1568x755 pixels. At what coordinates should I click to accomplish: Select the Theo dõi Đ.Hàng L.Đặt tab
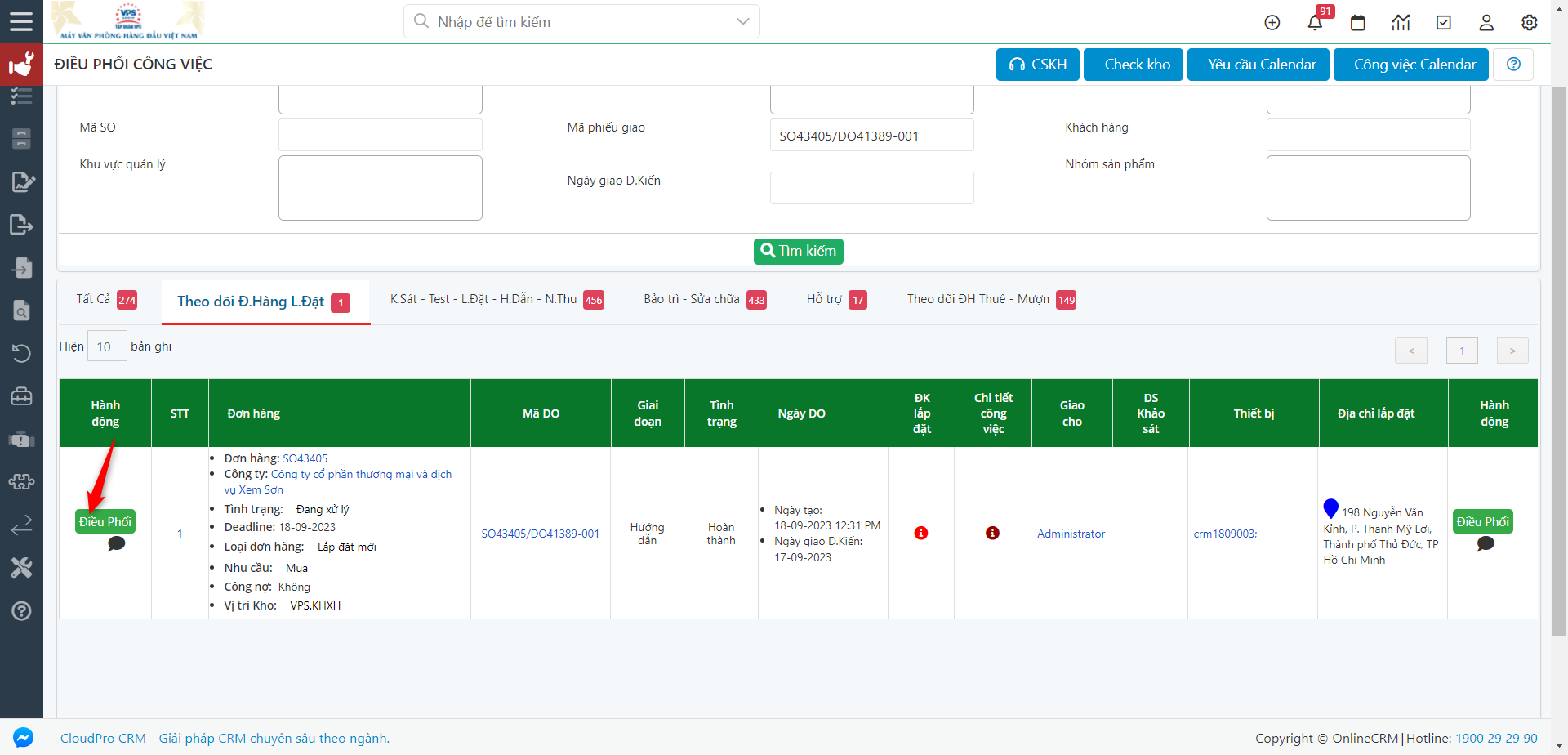(265, 302)
